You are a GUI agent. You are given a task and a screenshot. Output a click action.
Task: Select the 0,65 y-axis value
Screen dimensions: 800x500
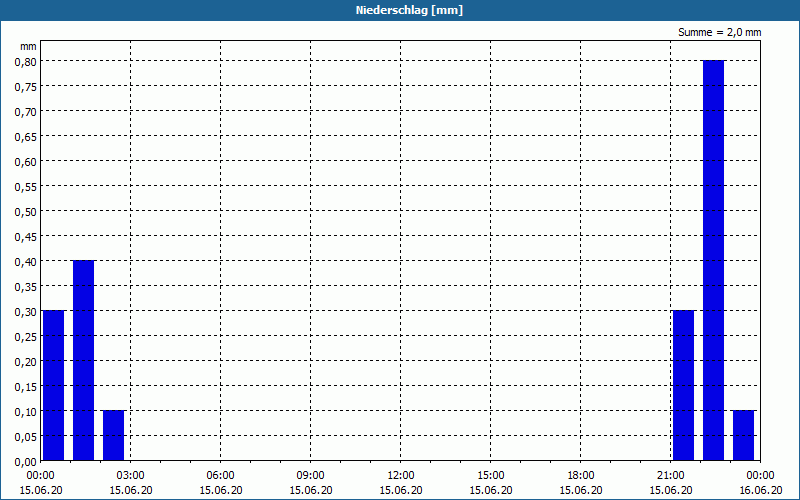(x=26, y=137)
